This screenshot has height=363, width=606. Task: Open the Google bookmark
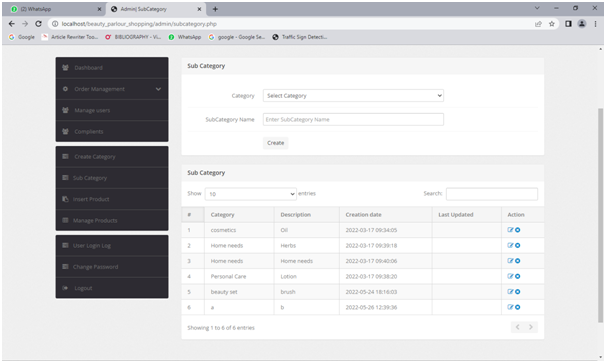(x=22, y=37)
